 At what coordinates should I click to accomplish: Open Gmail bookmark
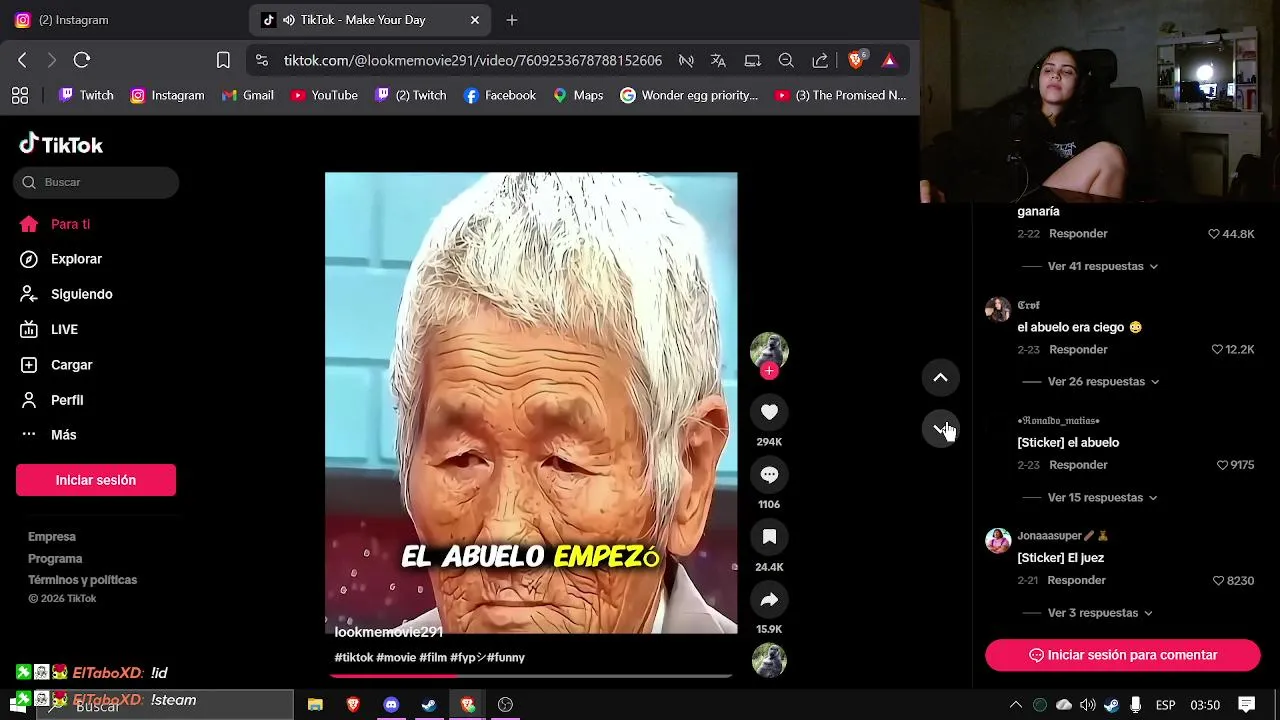pos(247,95)
